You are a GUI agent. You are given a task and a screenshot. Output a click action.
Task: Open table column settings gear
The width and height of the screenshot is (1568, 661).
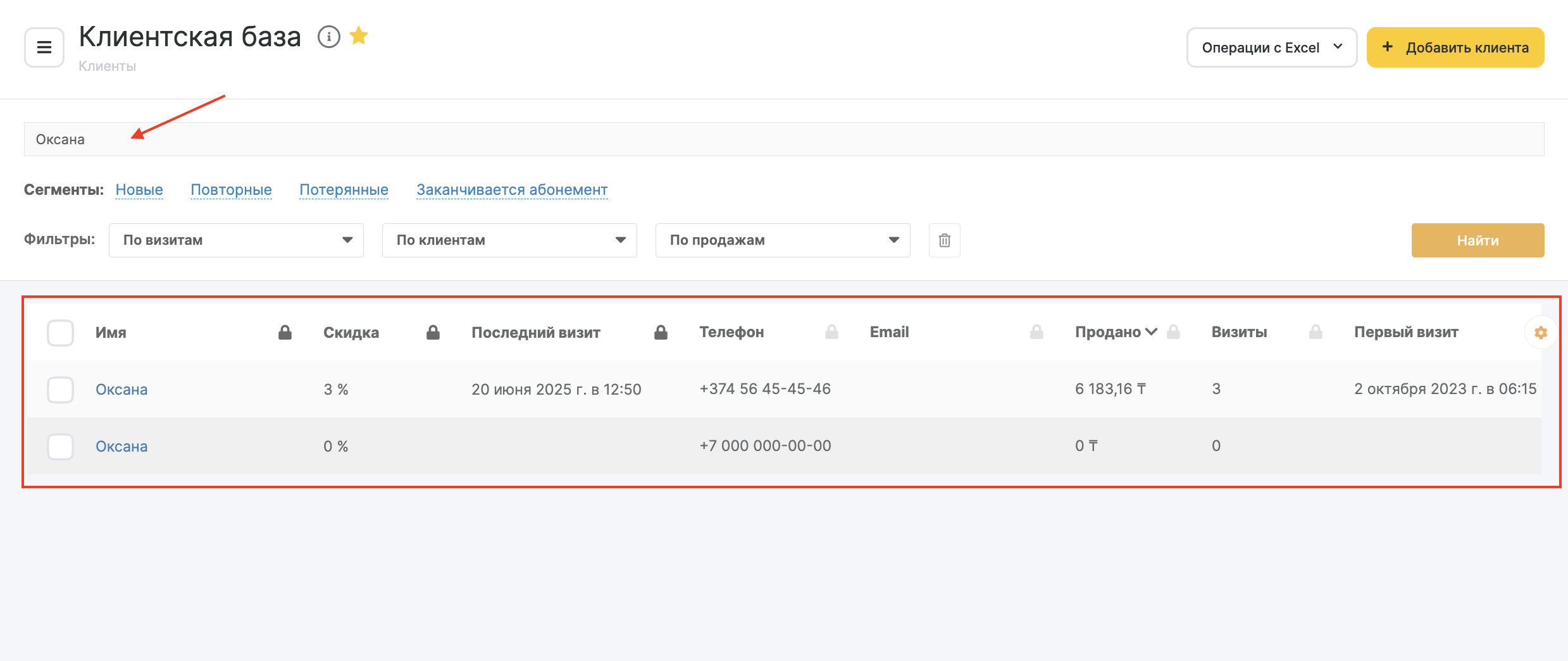coord(1540,333)
